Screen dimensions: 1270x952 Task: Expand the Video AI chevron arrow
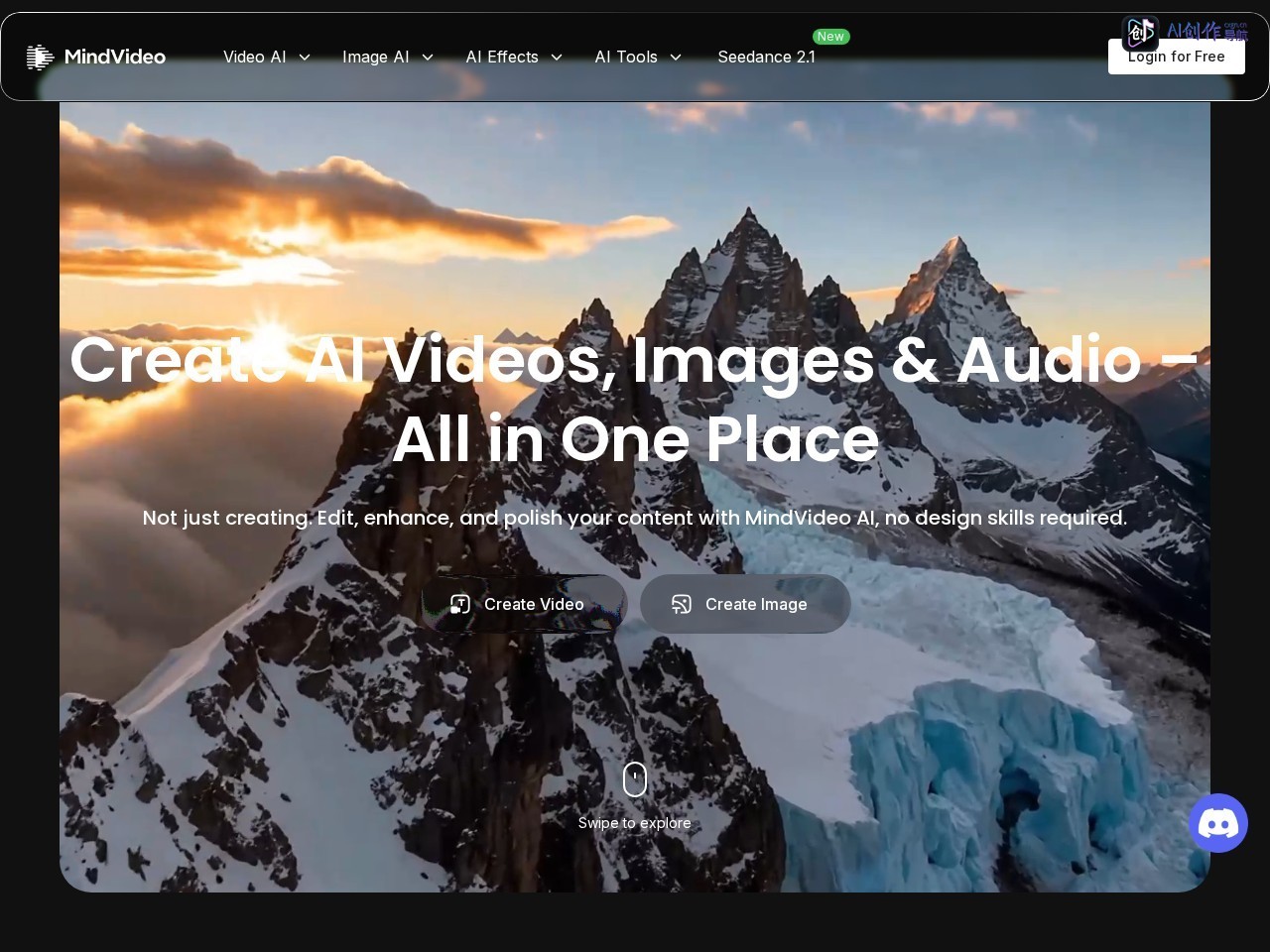coord(305,58)
